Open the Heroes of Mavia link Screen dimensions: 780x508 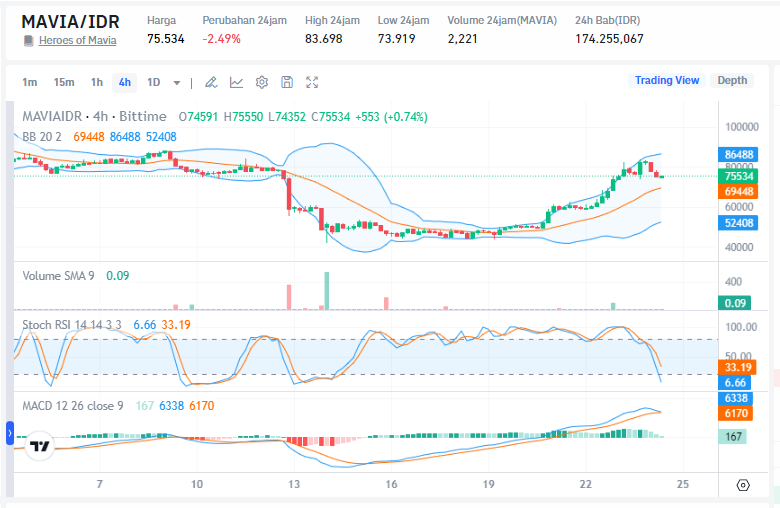pos(77,40)
